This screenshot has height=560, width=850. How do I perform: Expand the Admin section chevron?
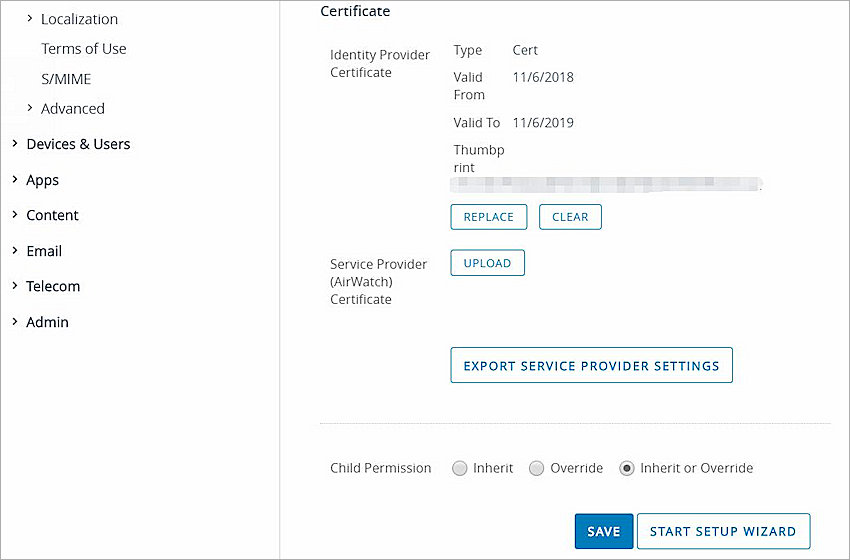tap(15, 322)
